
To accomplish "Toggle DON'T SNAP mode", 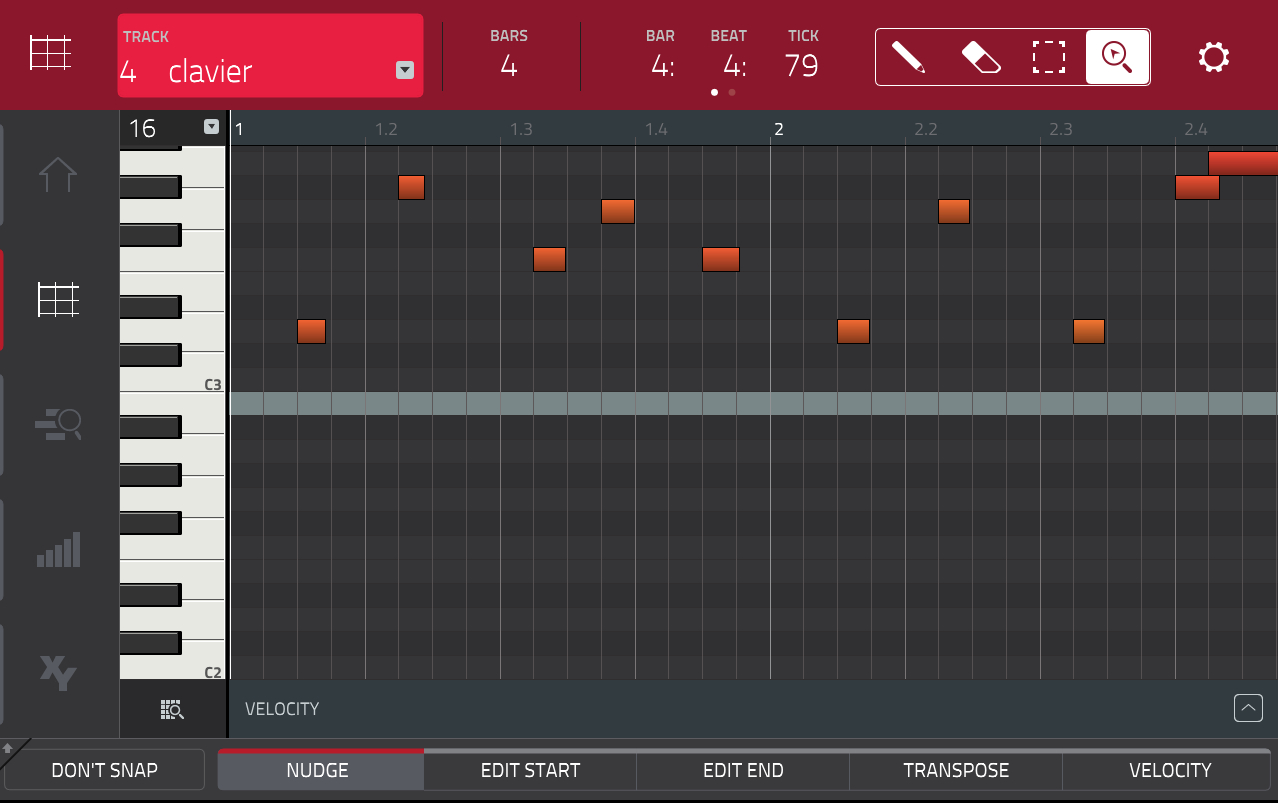I will tap(103, 770).
